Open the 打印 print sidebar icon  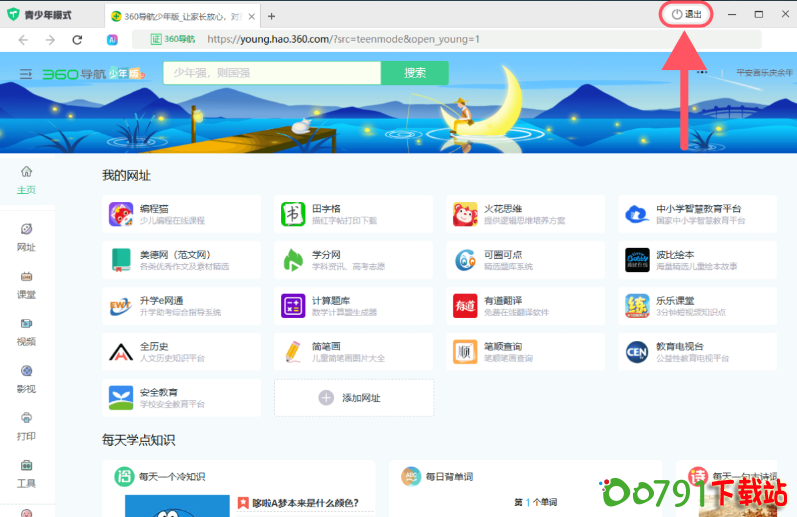point(26,425)
